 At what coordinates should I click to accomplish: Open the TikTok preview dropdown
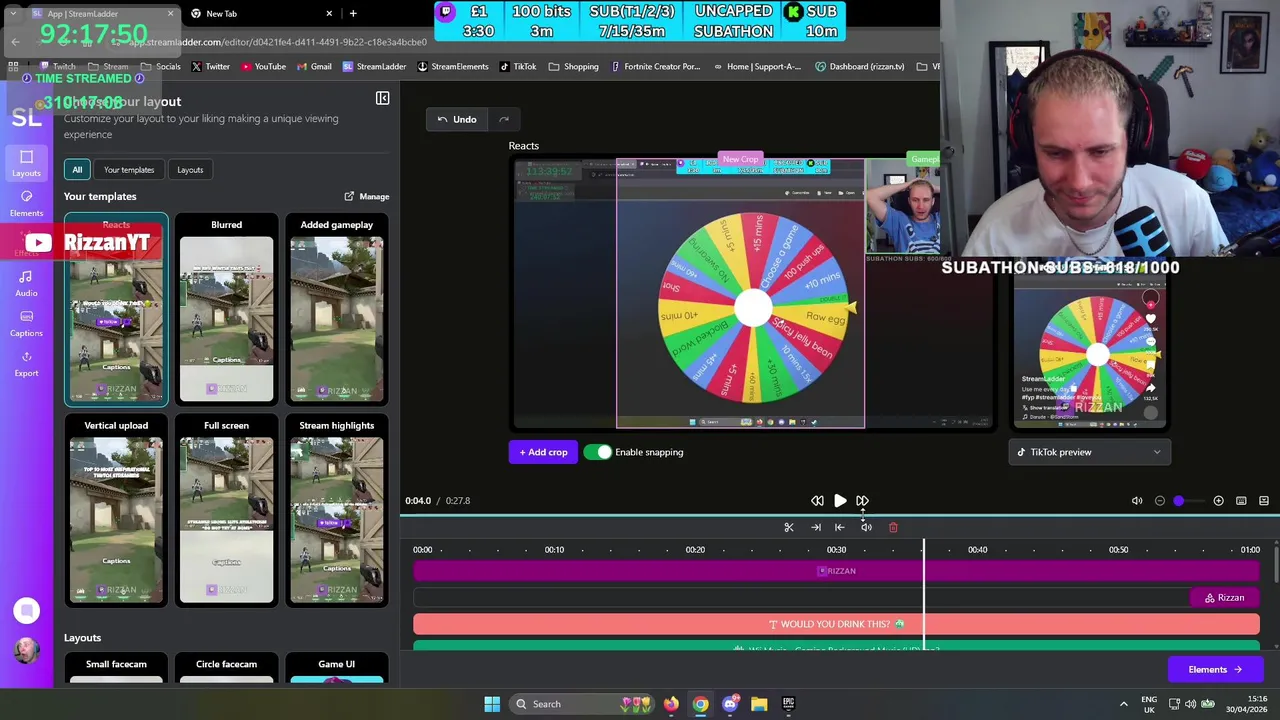point(1090,452)
